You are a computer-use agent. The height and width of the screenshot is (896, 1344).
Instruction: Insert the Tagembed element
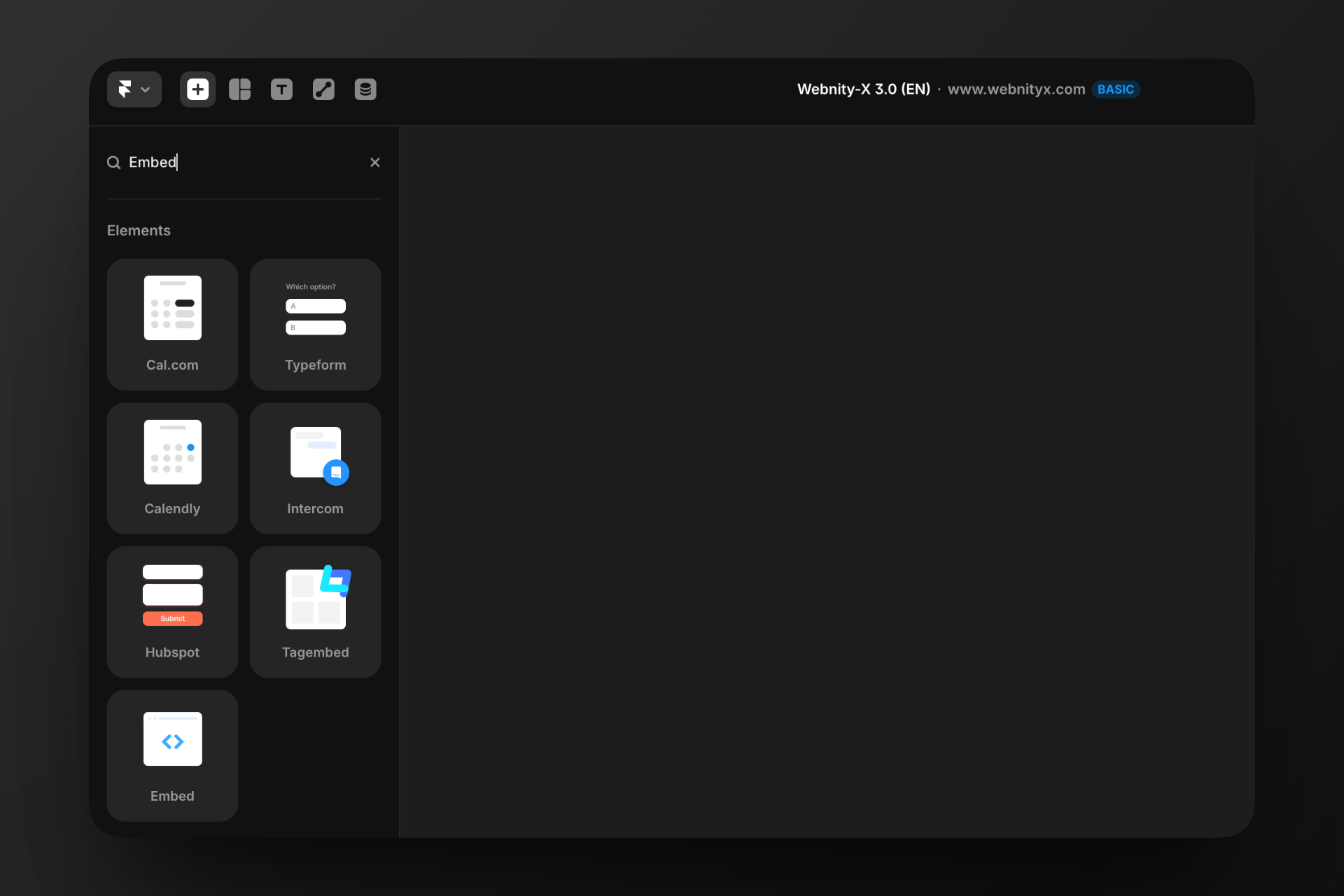coord(316,612)
